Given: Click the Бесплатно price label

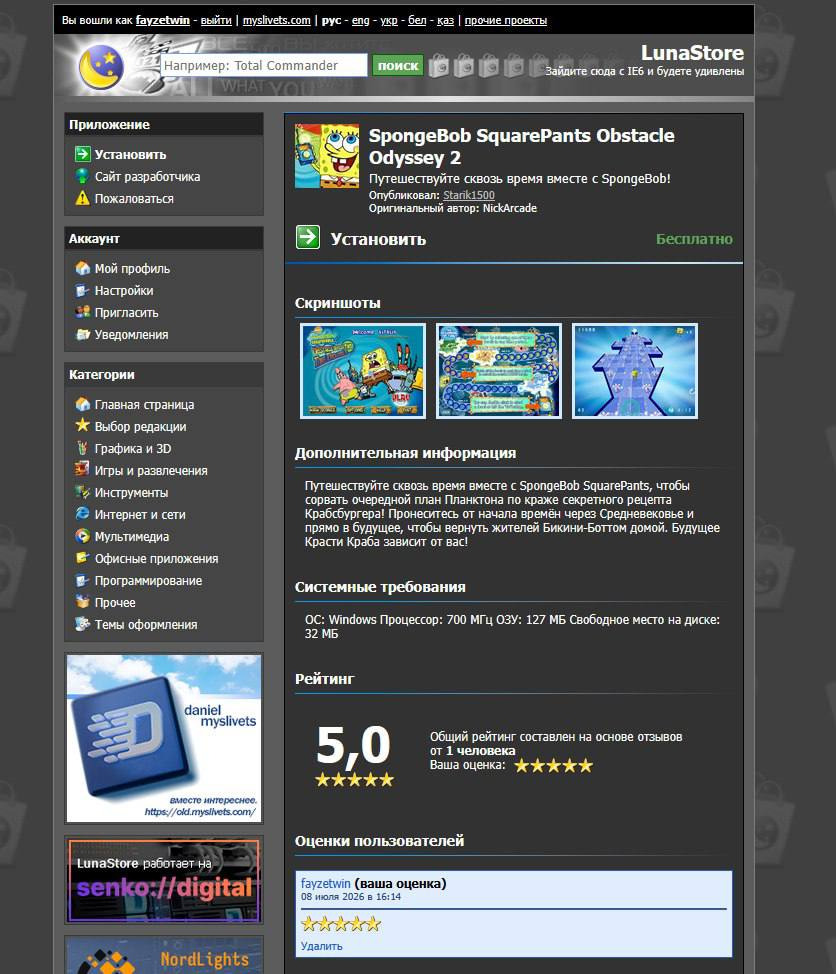Looking at the screenshot, I should pyautogui.click(x=694, y=239).
